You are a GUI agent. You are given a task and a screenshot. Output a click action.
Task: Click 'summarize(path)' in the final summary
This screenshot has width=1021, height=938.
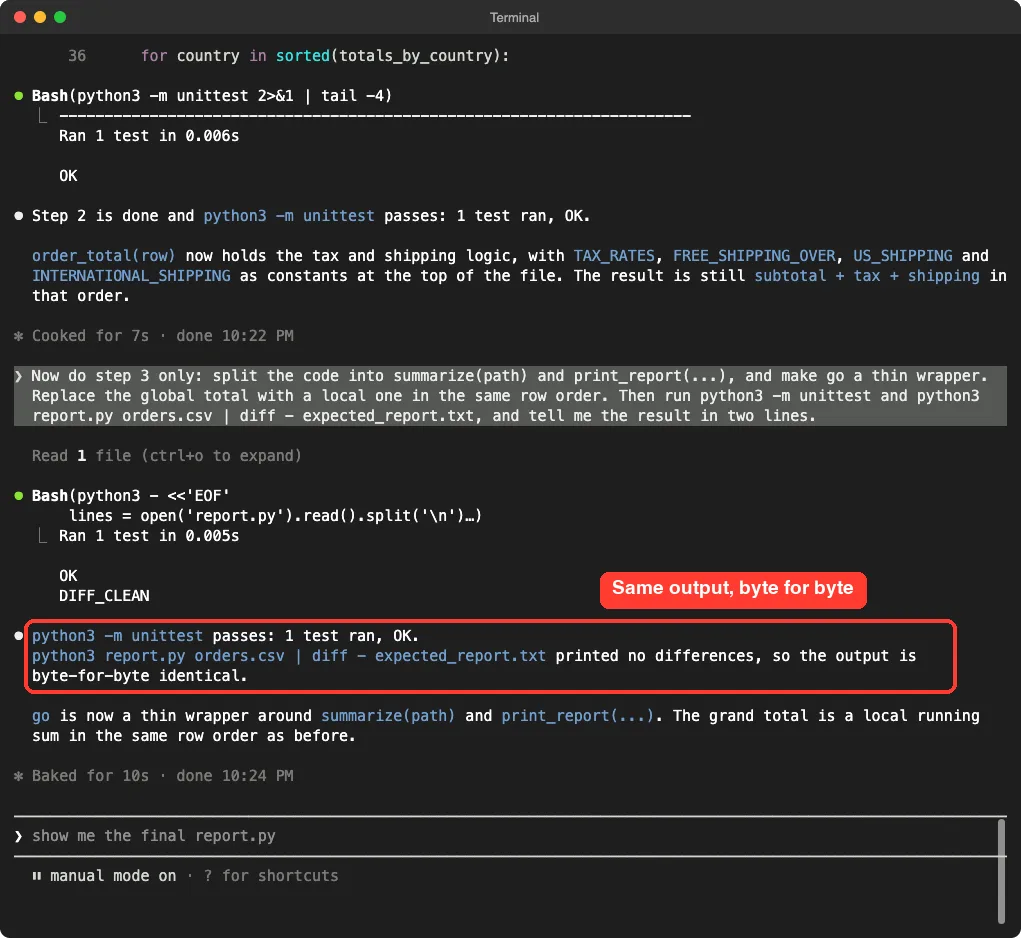[x=387, y=716]
